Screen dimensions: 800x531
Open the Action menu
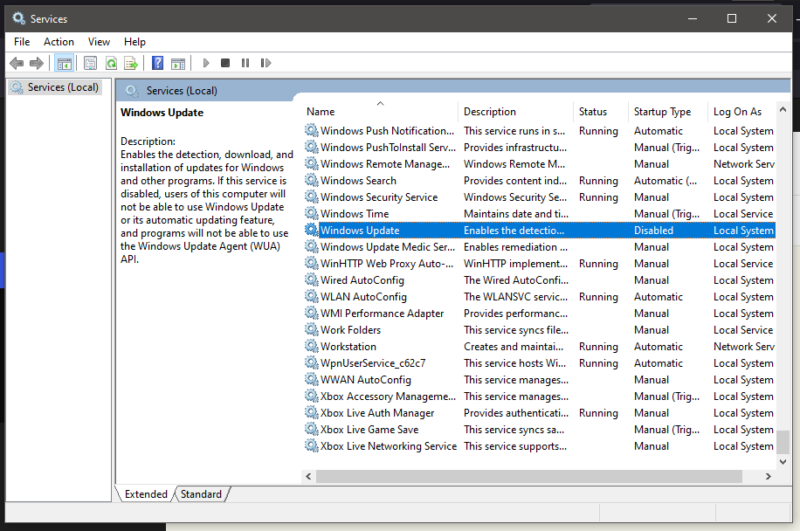(59, 42)
